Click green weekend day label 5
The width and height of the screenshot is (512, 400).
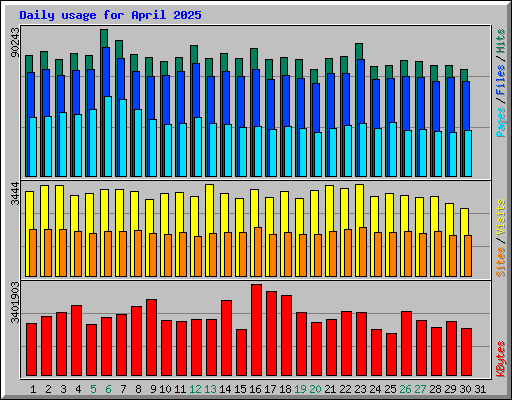(93, 389)
